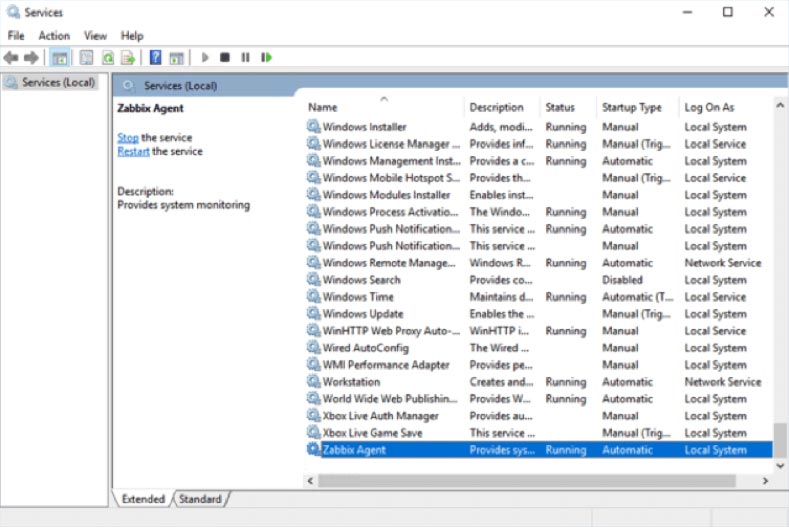Select WinHTTP Web Proxy Auto-... row
789x527 pixels.
539,331
